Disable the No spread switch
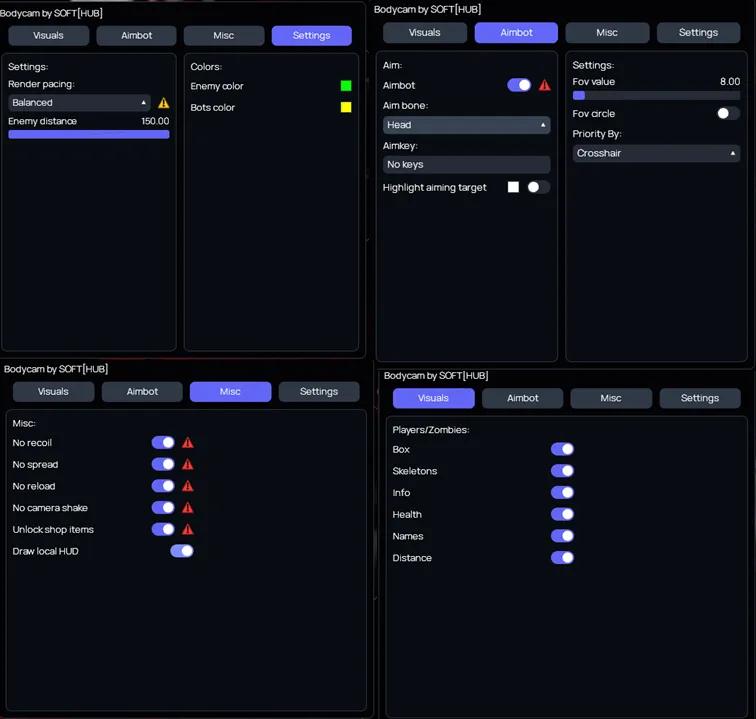The height and width of the screenshot is (719, 756). click(x=163, y=464)
